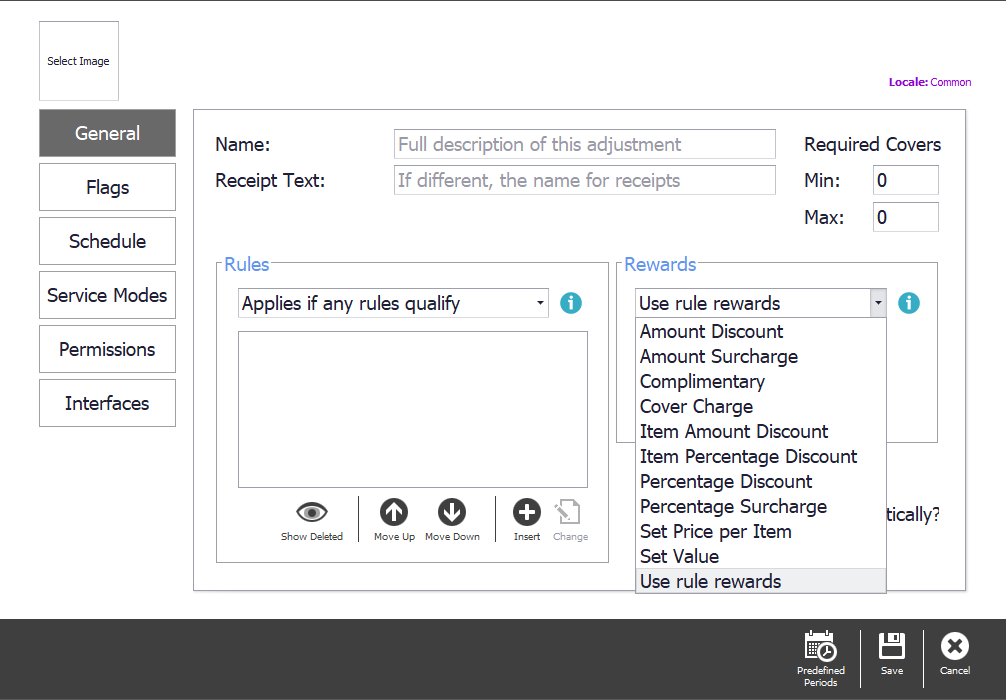Screen dimensions: 1006x700
Task: Pick Item Amount Discount option
Action: (x=761, y=431)
